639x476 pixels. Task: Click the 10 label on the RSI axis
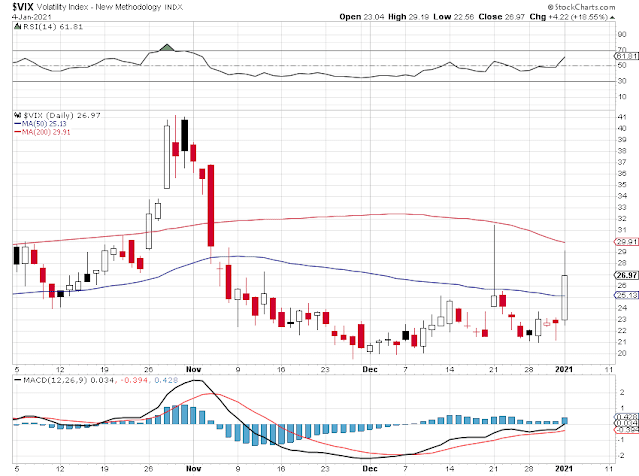(622, 97)
